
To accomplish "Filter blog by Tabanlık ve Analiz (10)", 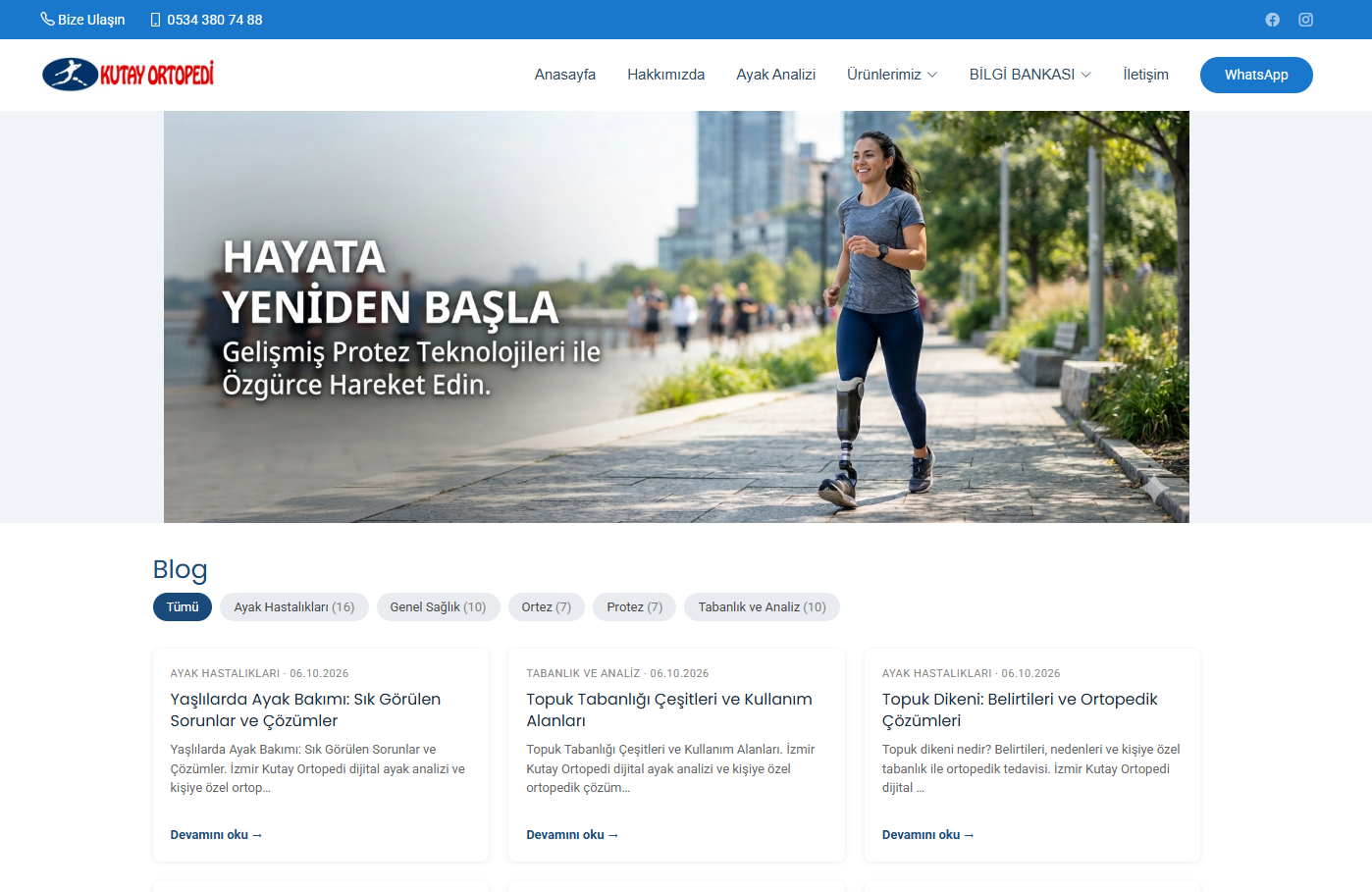I will click(x=763, y=607).
